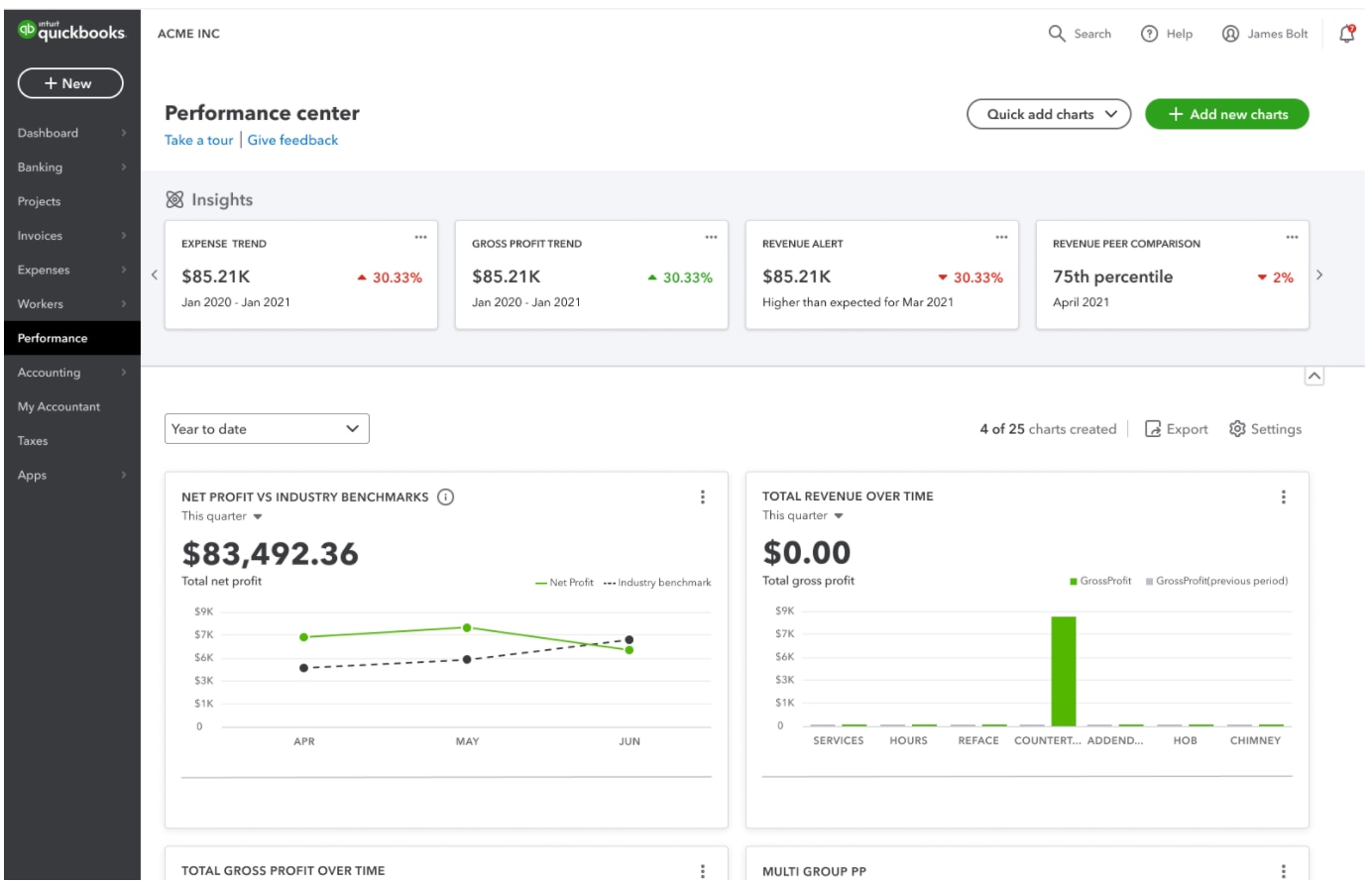1372x884 pixels.
Task: Click the Export icon
Action: tap(1153, 429)
